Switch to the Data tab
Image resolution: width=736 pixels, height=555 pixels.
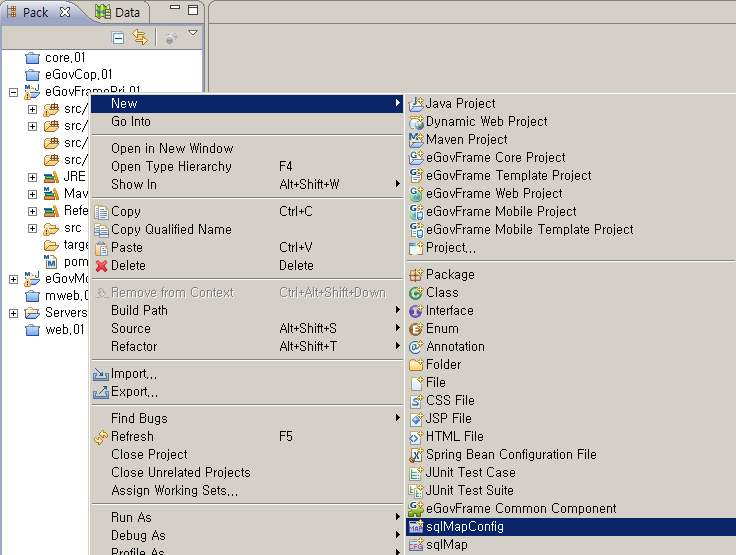pos(117,12)
